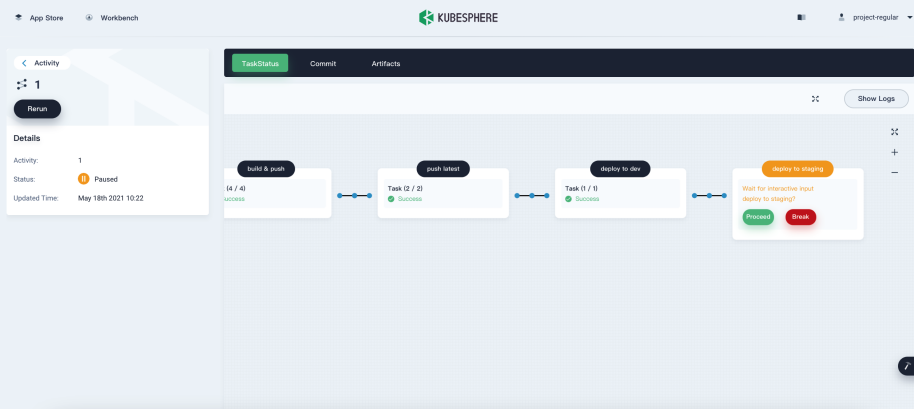This screenshot has height=409, width=914.
Task: Click the Proceed button
Action: point(758,217)
